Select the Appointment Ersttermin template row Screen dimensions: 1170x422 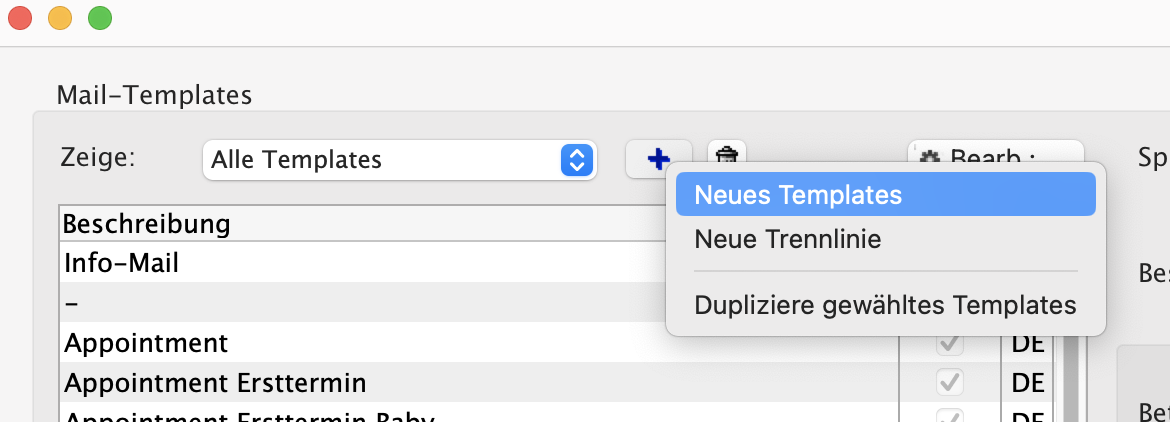(x=300, y=382)
